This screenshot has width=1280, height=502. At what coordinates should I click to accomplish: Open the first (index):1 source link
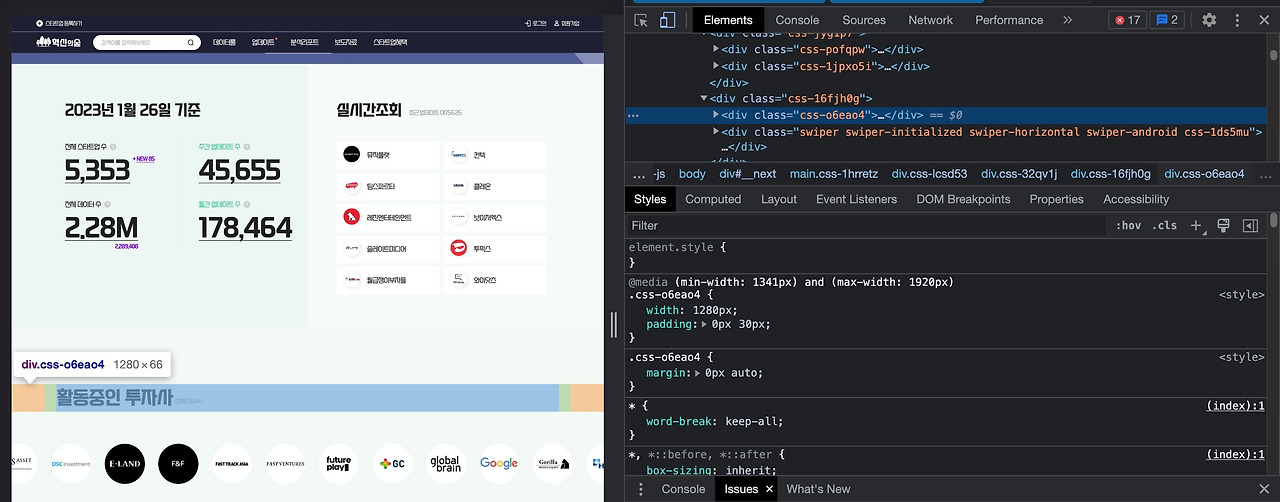[x=1235, y=405]
